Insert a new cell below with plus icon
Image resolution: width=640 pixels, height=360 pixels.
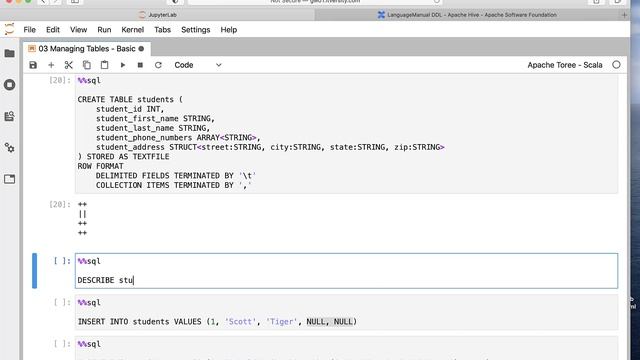click(51, 65)
